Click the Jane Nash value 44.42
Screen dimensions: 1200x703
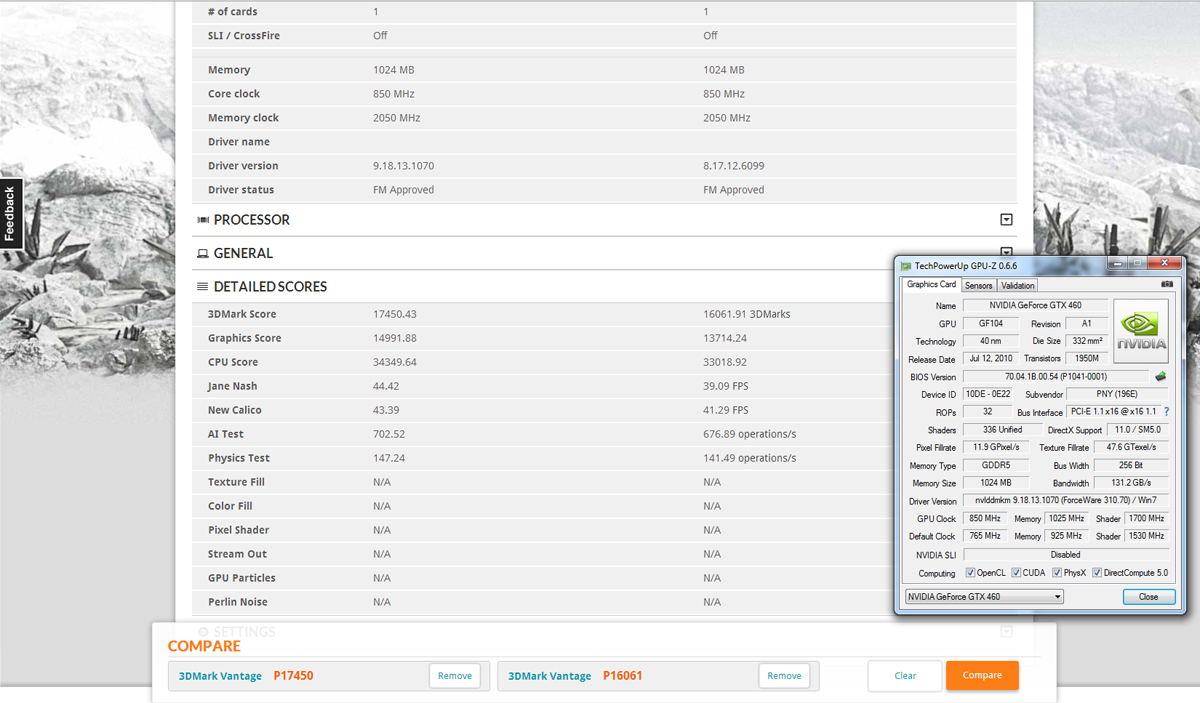coord(386,386)
